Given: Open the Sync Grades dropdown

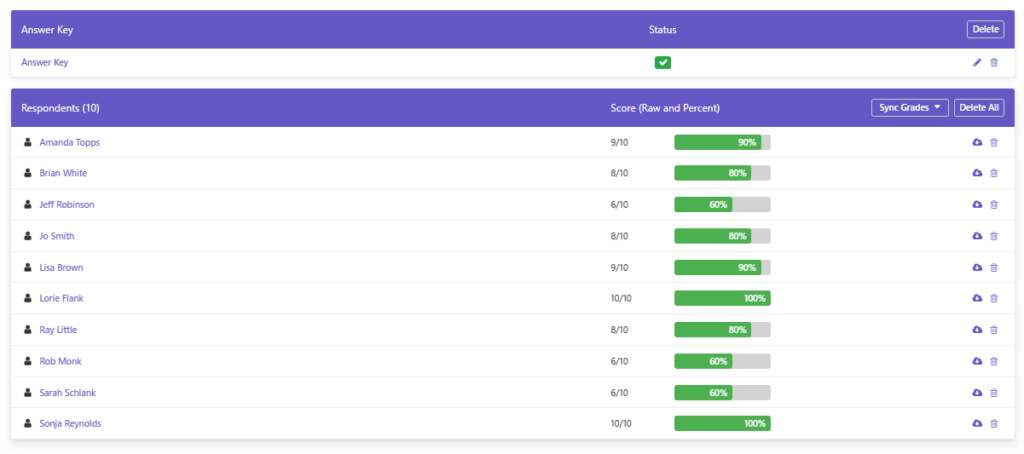Looking at the screenshot, I should point(910,108).
